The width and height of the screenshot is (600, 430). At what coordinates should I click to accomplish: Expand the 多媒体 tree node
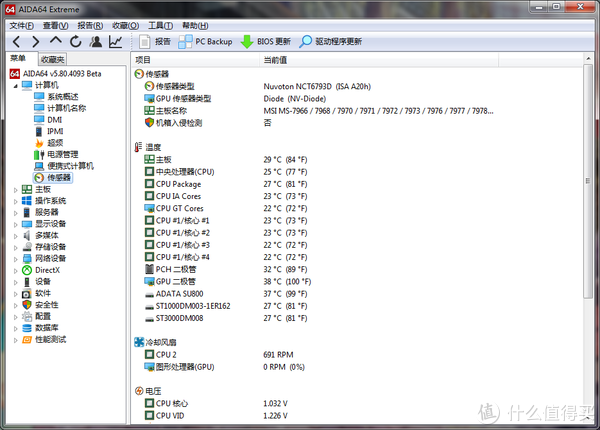coord(15,236)
